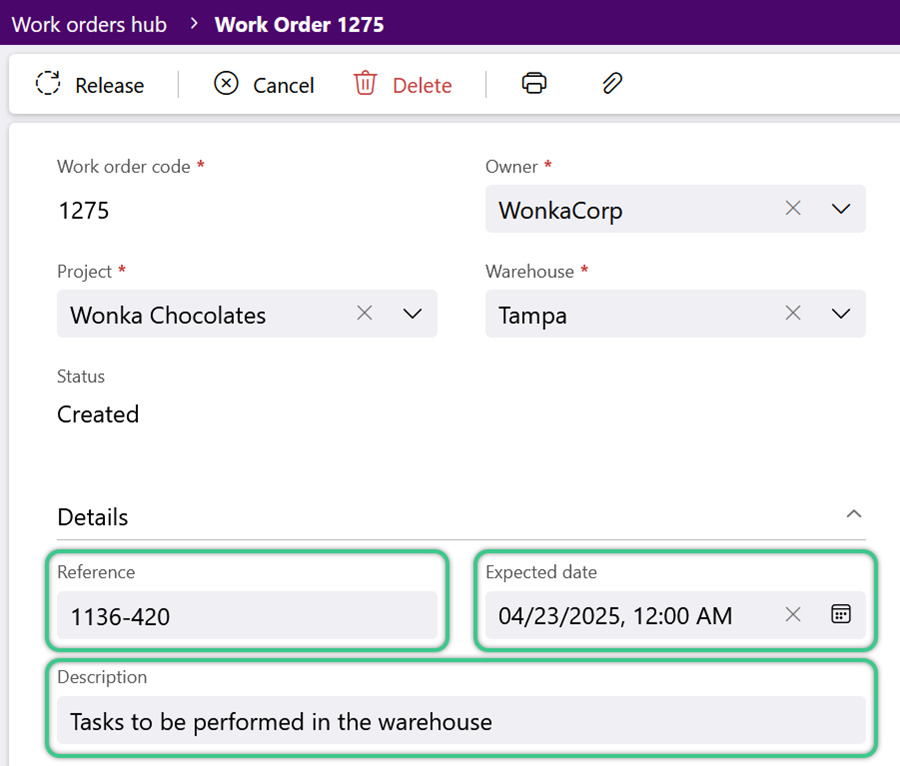The height and width of the screenshot is (766, 900).
Task: Click into the Description text field
Action: tap(461, 721)
